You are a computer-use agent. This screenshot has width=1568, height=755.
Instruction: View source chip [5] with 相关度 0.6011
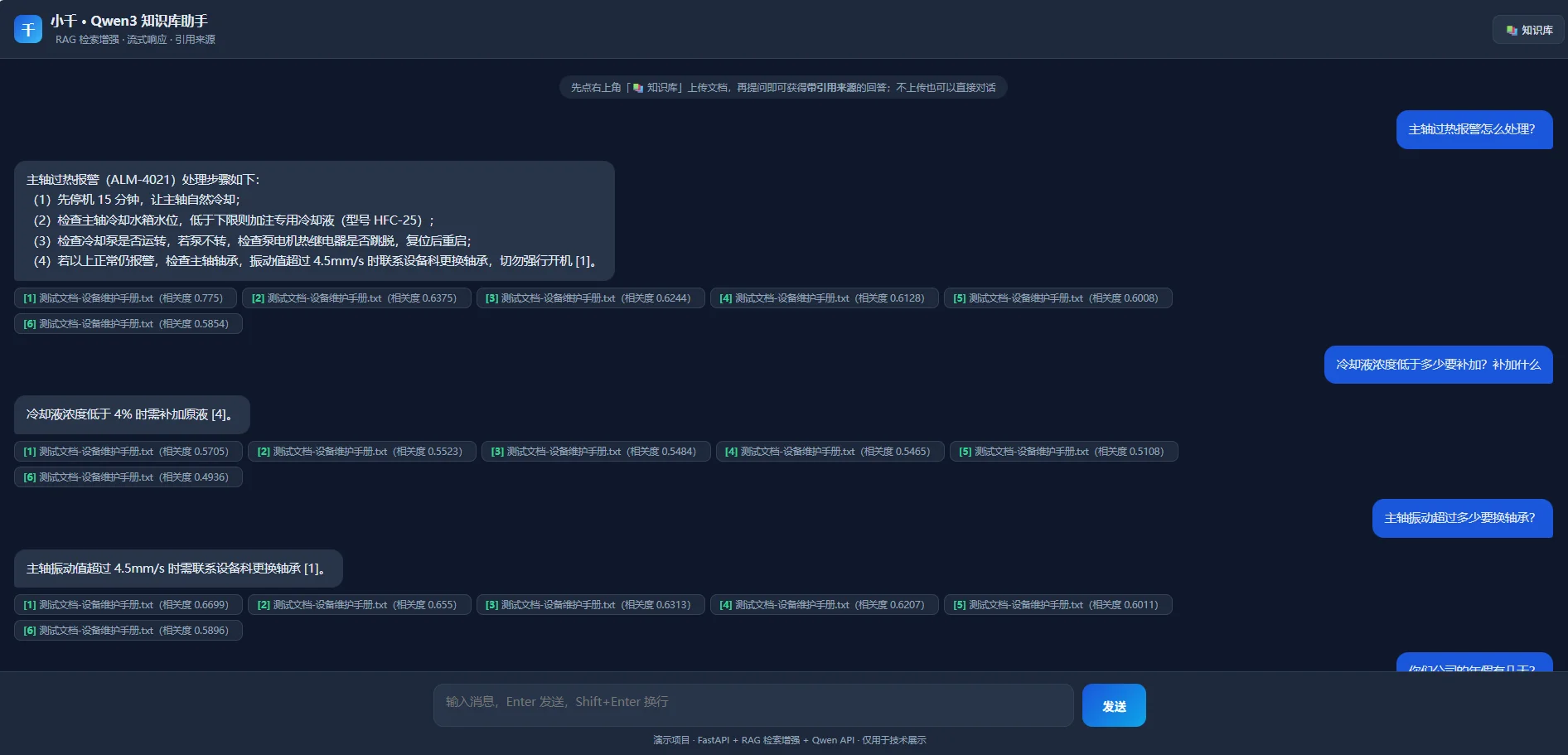1057,605
